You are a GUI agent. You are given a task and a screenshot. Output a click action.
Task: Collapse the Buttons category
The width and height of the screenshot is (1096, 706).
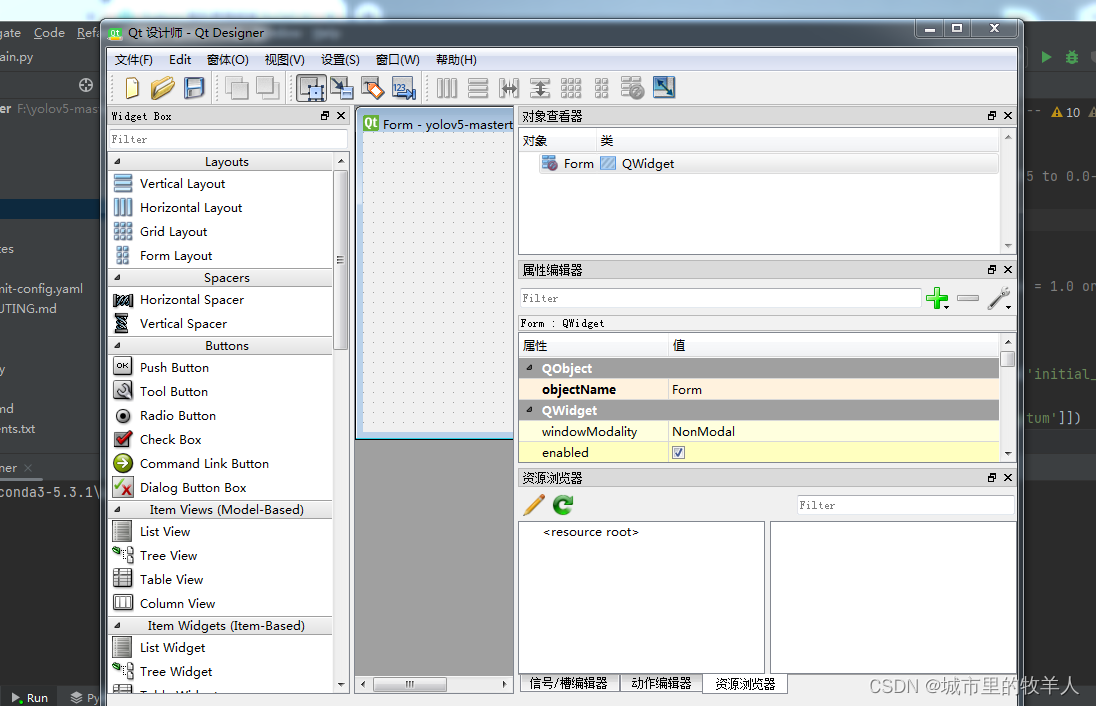[x=117, y=345]
